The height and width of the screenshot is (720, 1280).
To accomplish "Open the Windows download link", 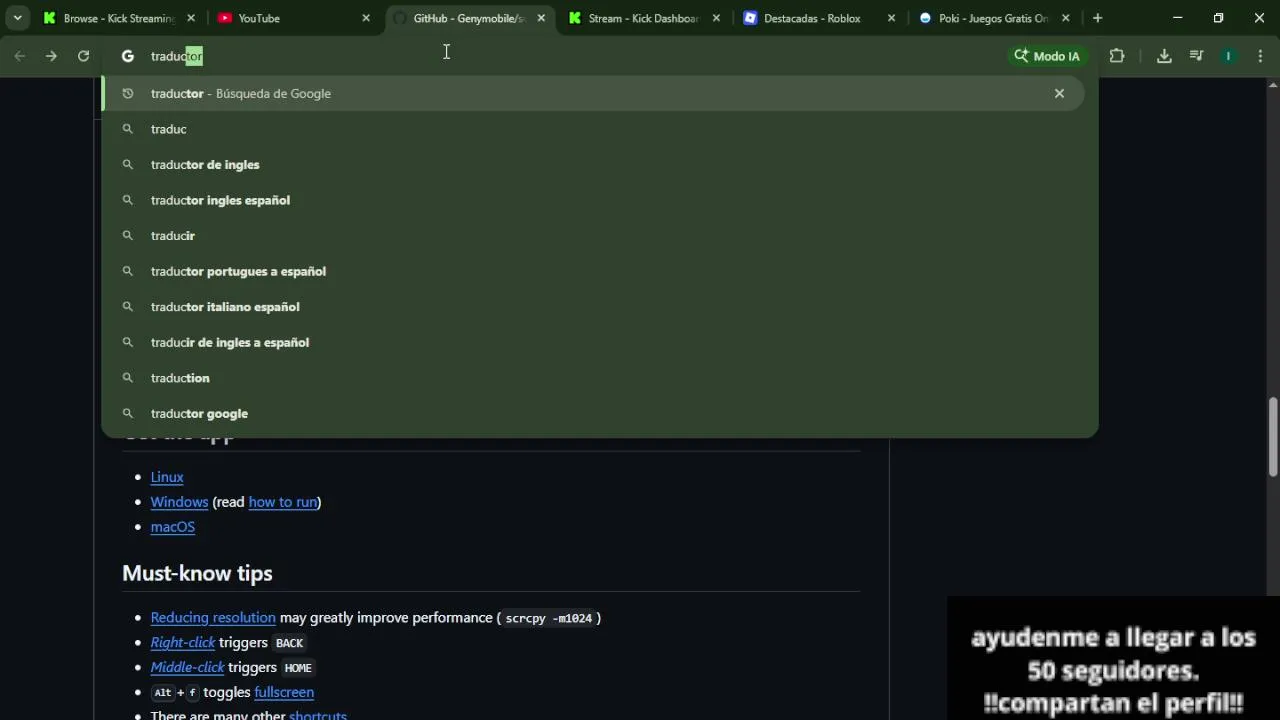I will [x=179, y=502].
